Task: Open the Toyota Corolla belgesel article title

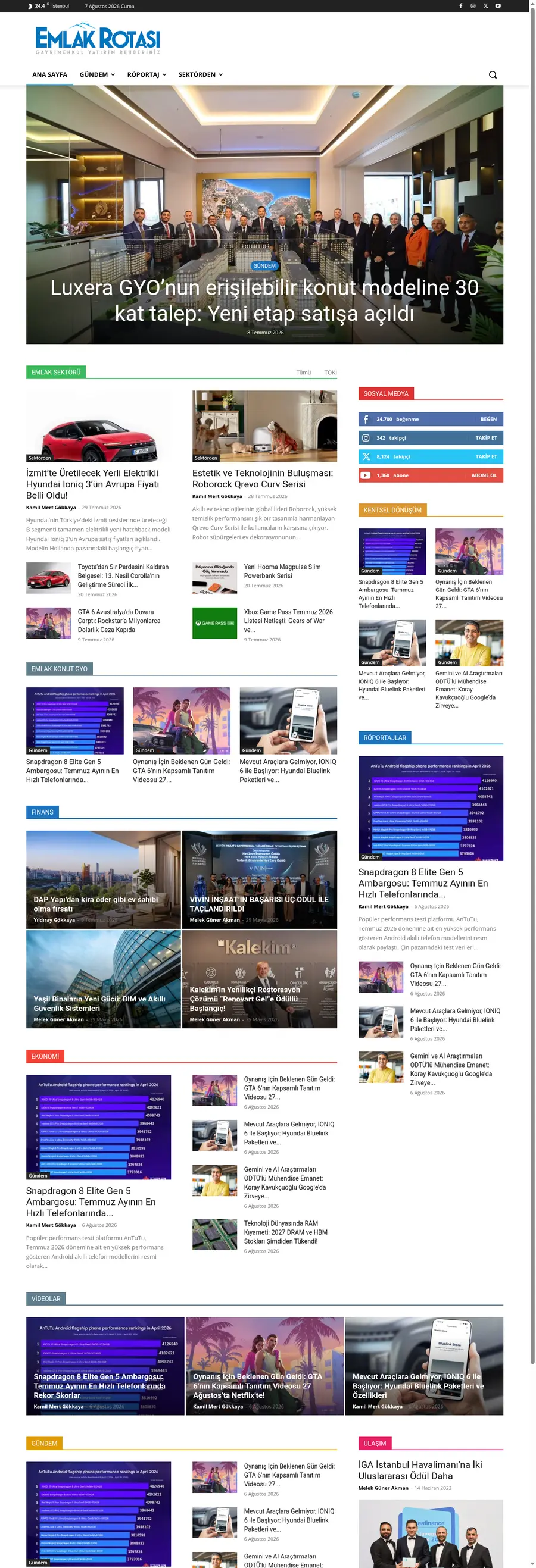Action: tap(123, 576)
